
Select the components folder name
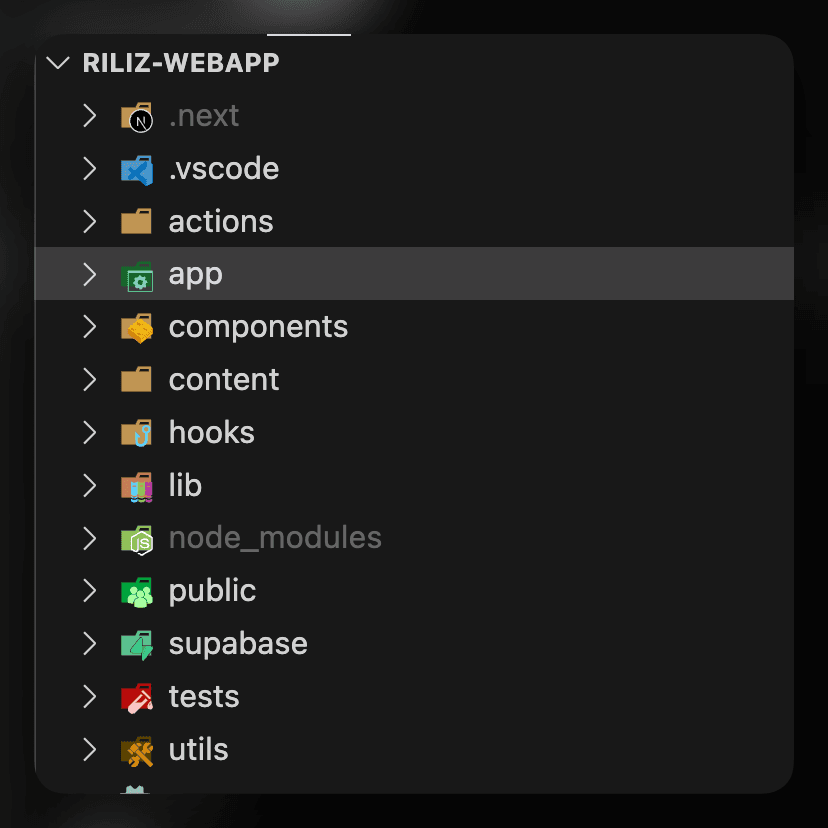click(x=258, y=327)
